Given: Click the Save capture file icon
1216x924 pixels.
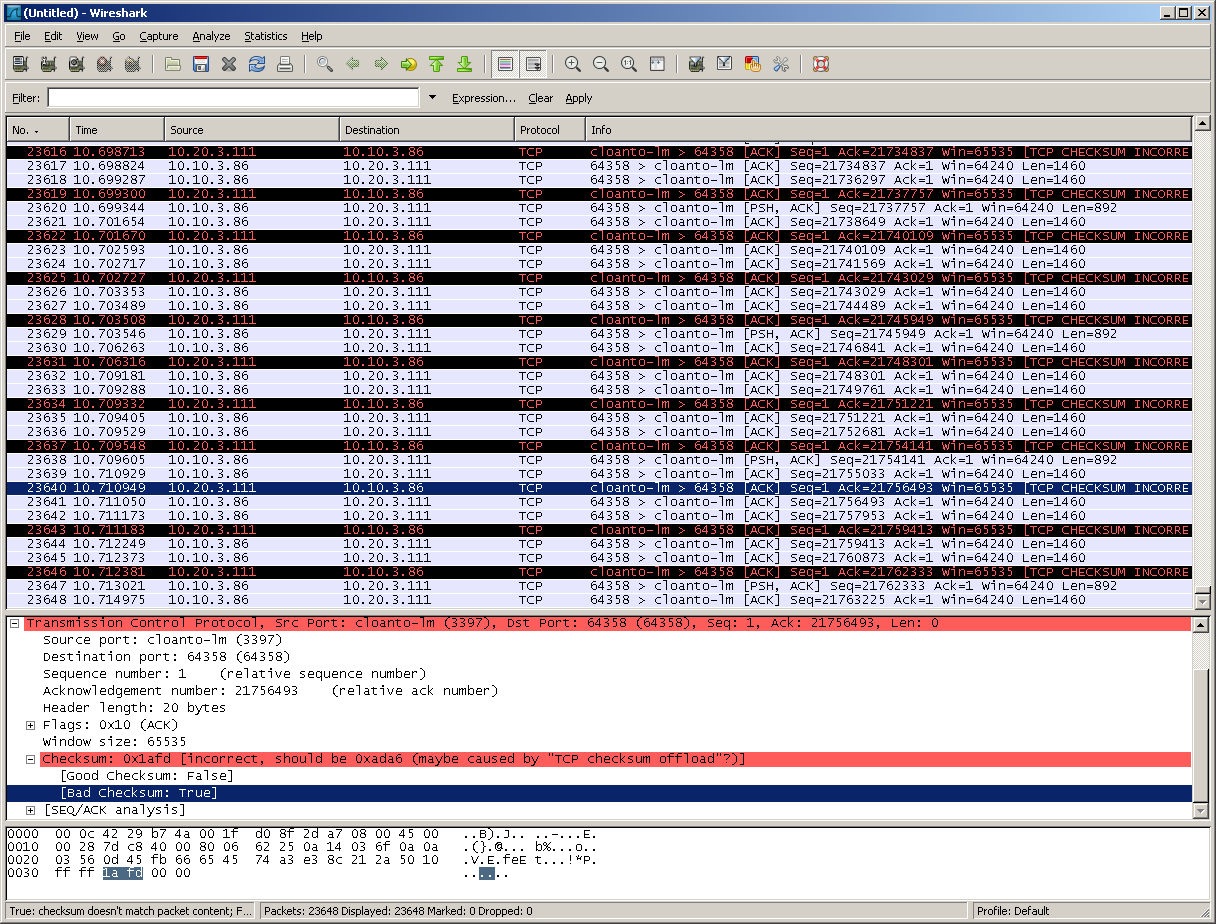Looking at the screenshot, I should click(201, 64).
